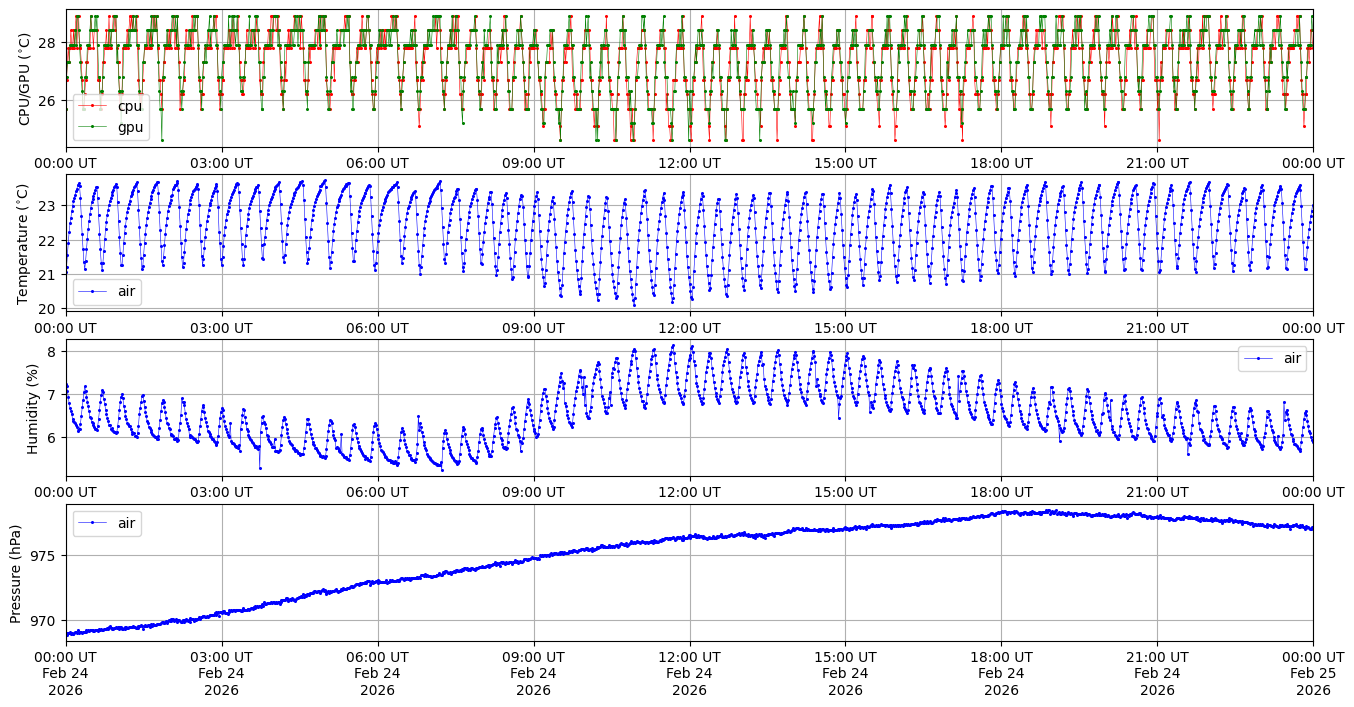Select the cpu legend label text
Image resolution: width=1354 pixels, height=707 pixels.
(130, 106)
